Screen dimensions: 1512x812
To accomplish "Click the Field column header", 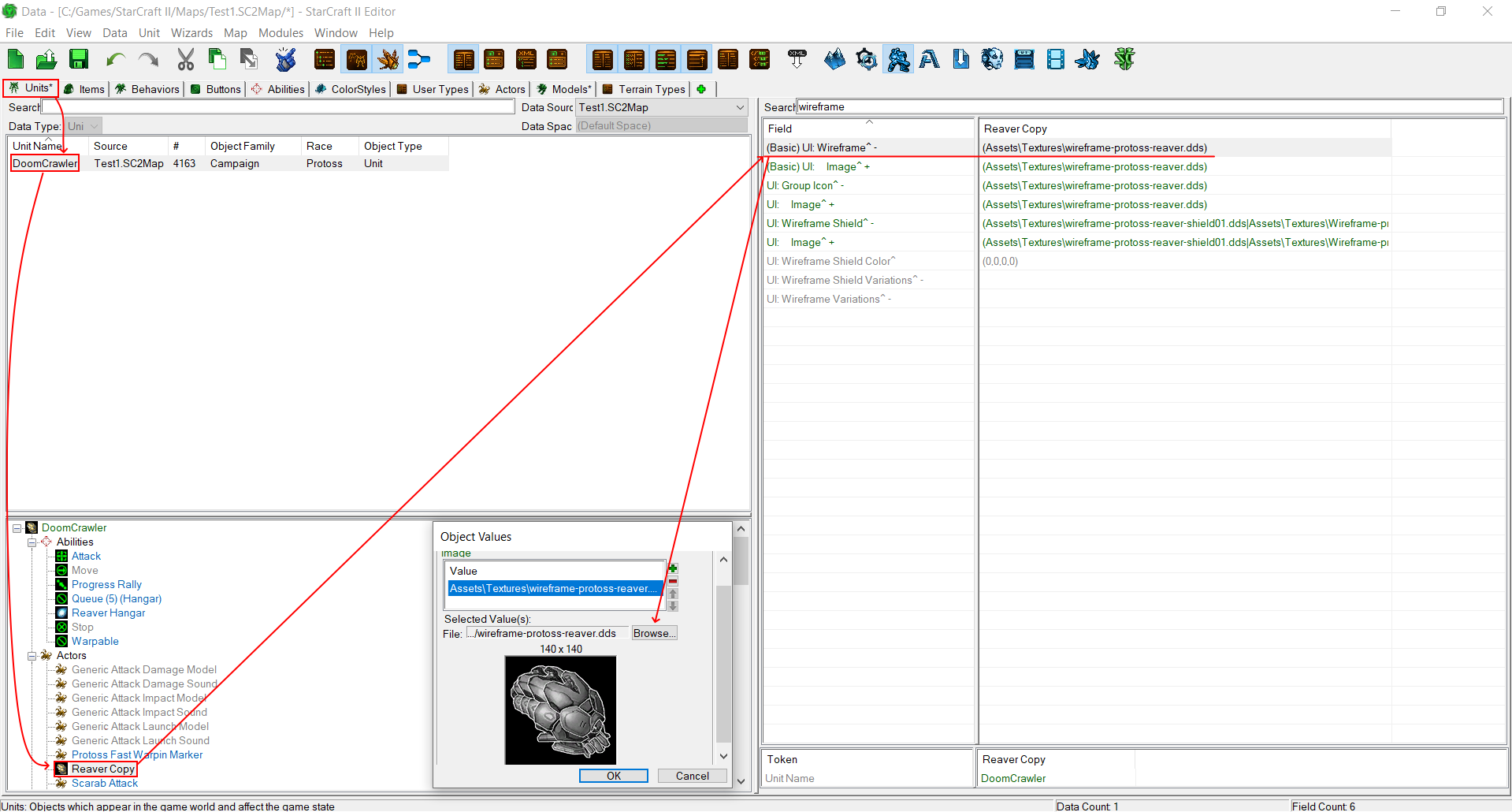I will pyautogui.click(x=868, y=129).
